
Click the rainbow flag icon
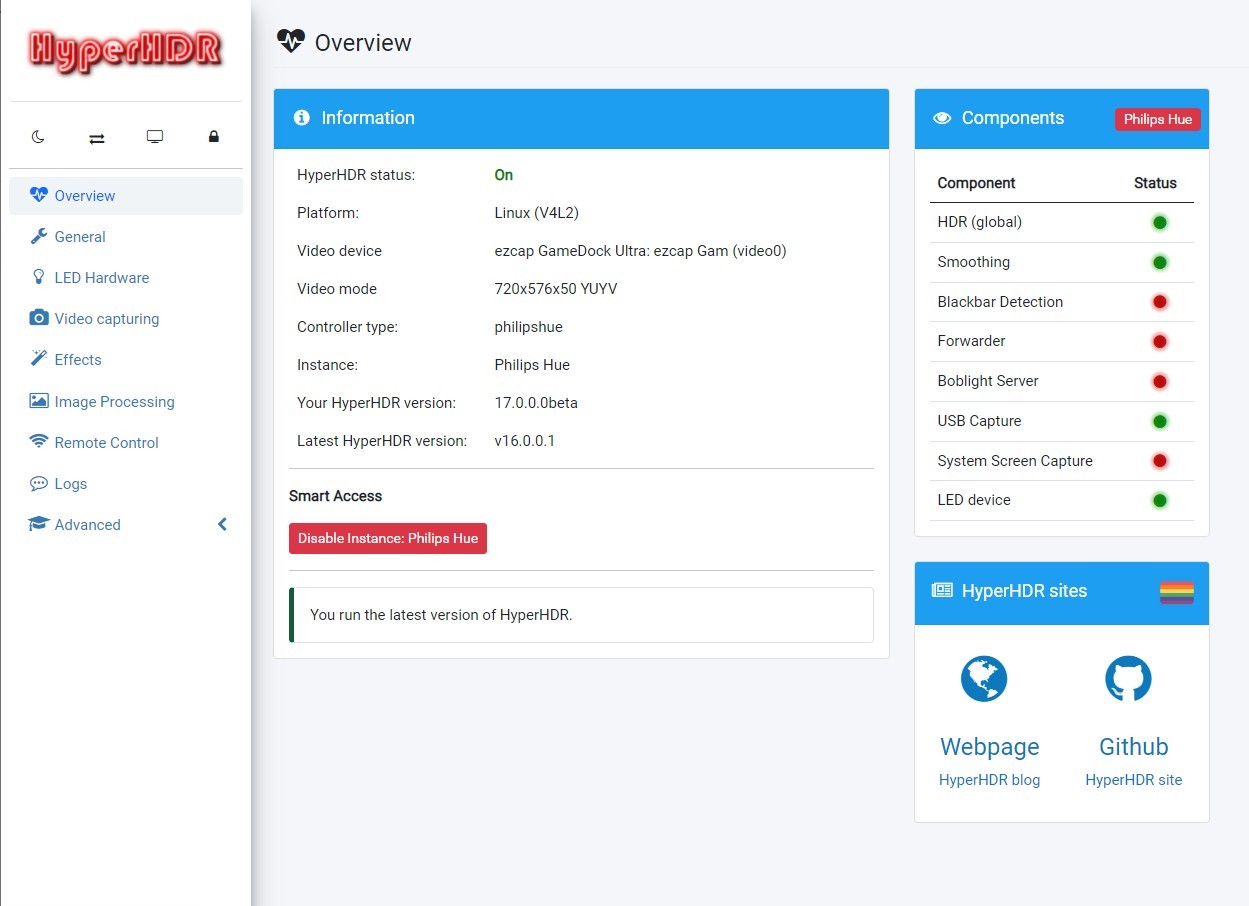point(1176,593)
